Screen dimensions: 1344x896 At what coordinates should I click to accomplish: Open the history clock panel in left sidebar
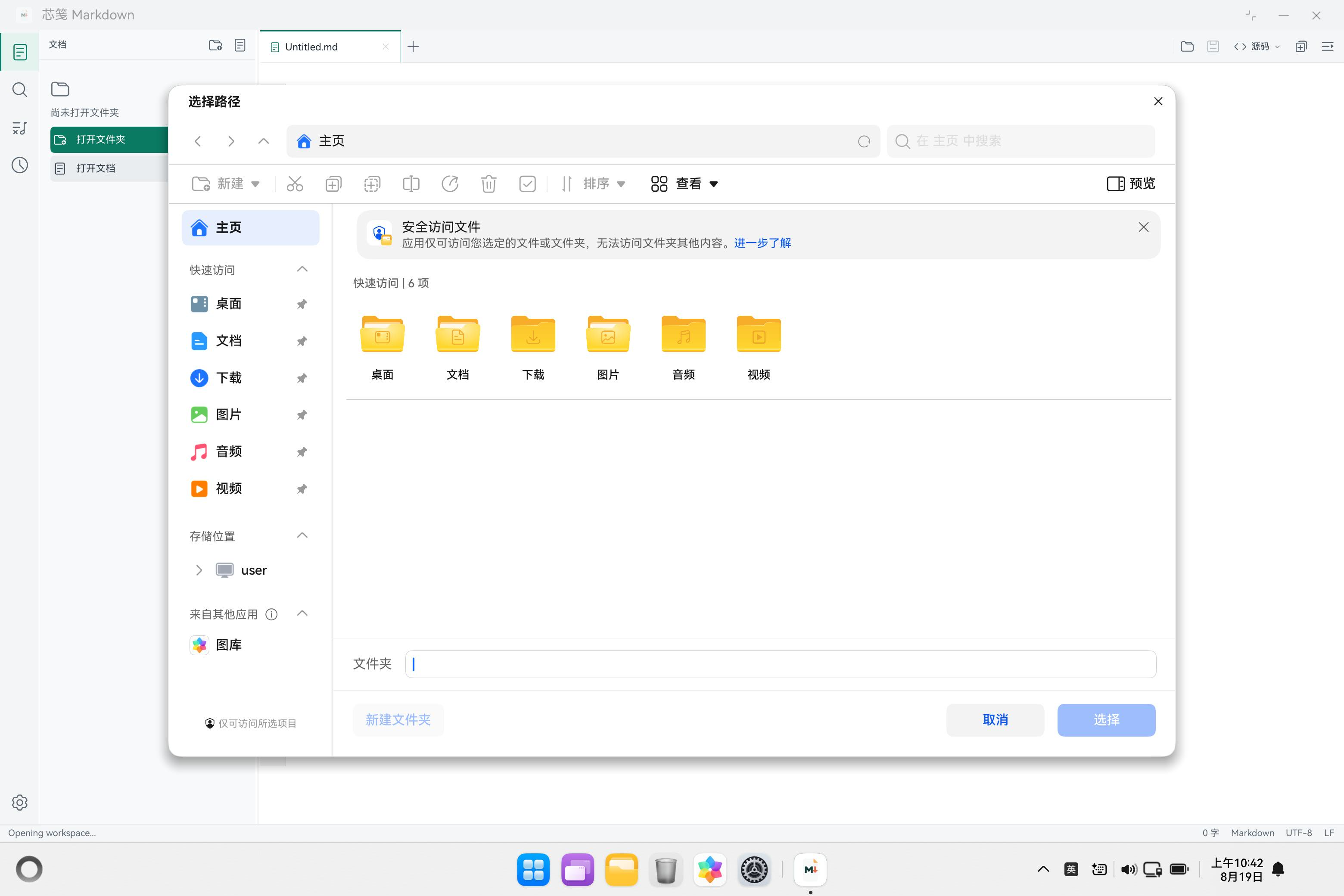19,165
